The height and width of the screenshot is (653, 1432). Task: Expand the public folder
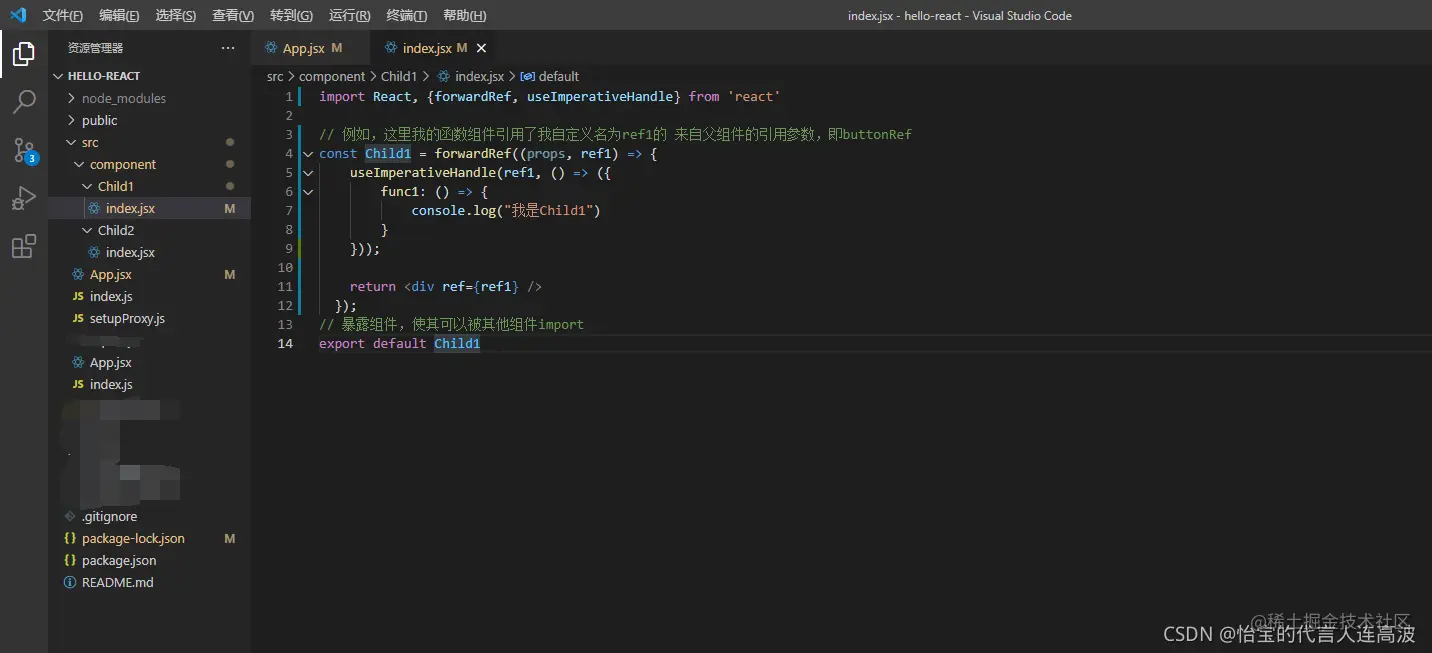71,120
